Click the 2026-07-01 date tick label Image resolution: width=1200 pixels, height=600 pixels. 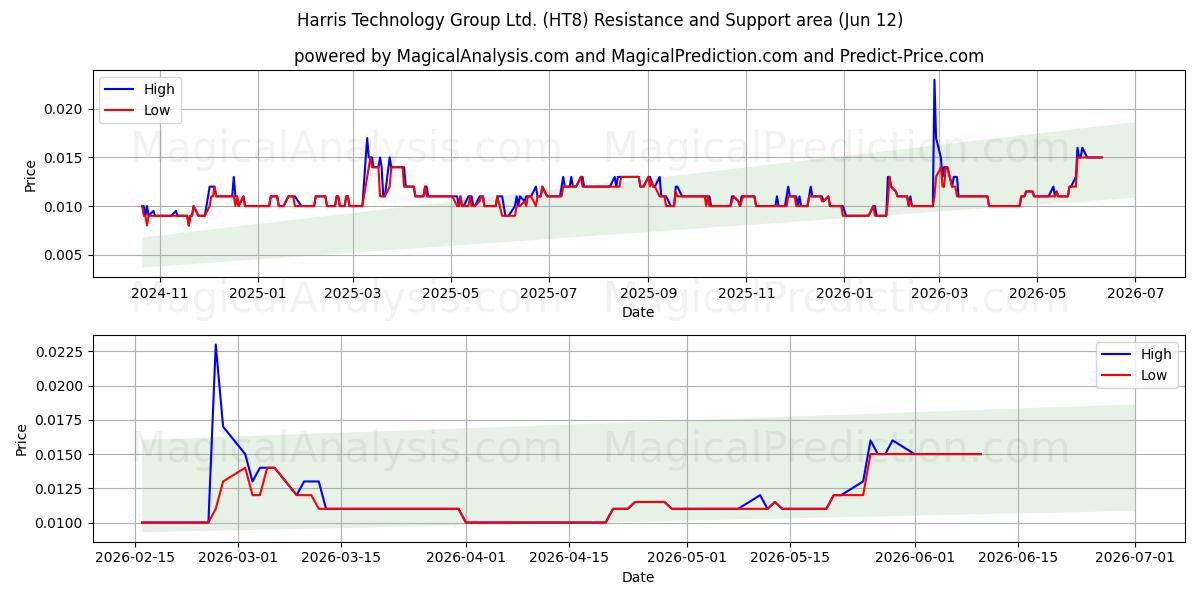click(x=1135, y=558)
